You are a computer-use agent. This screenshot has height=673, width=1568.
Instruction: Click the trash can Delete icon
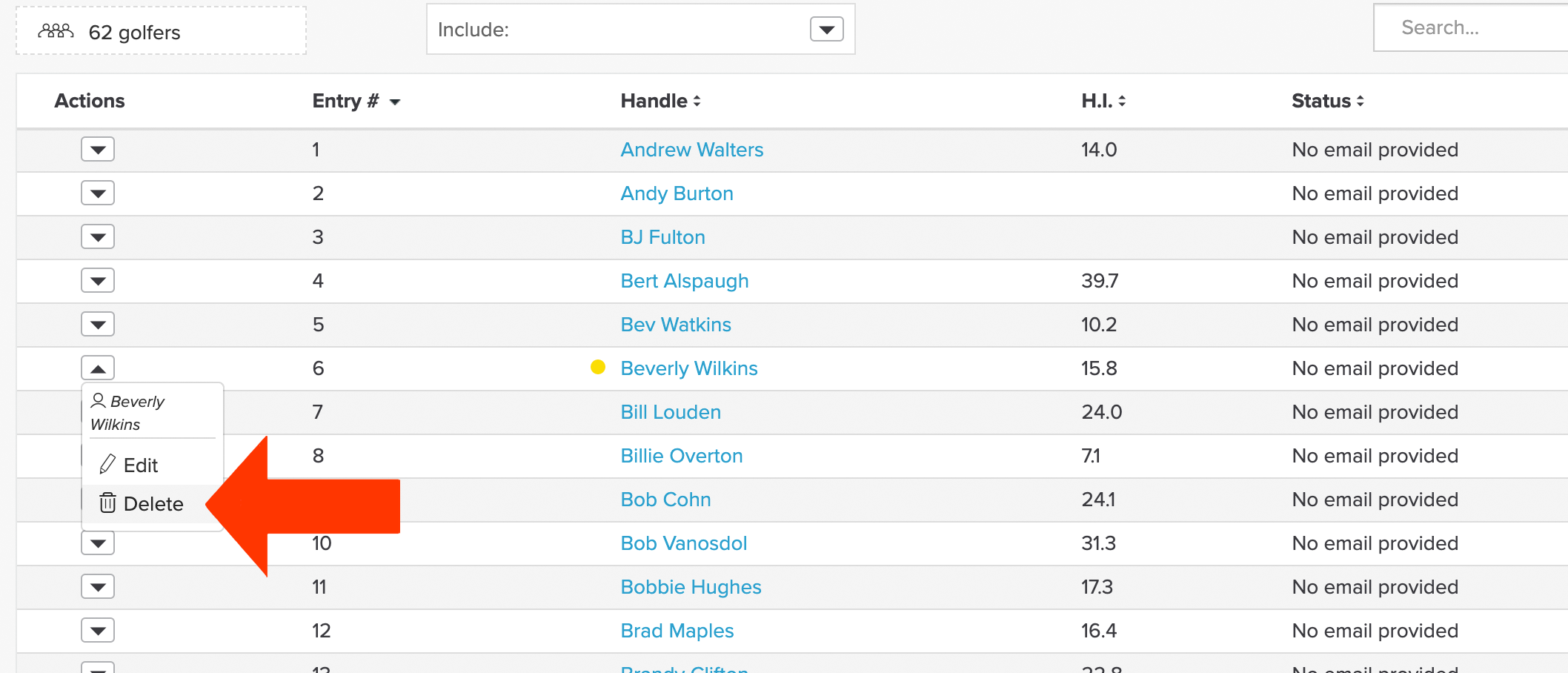coord(107,503)
